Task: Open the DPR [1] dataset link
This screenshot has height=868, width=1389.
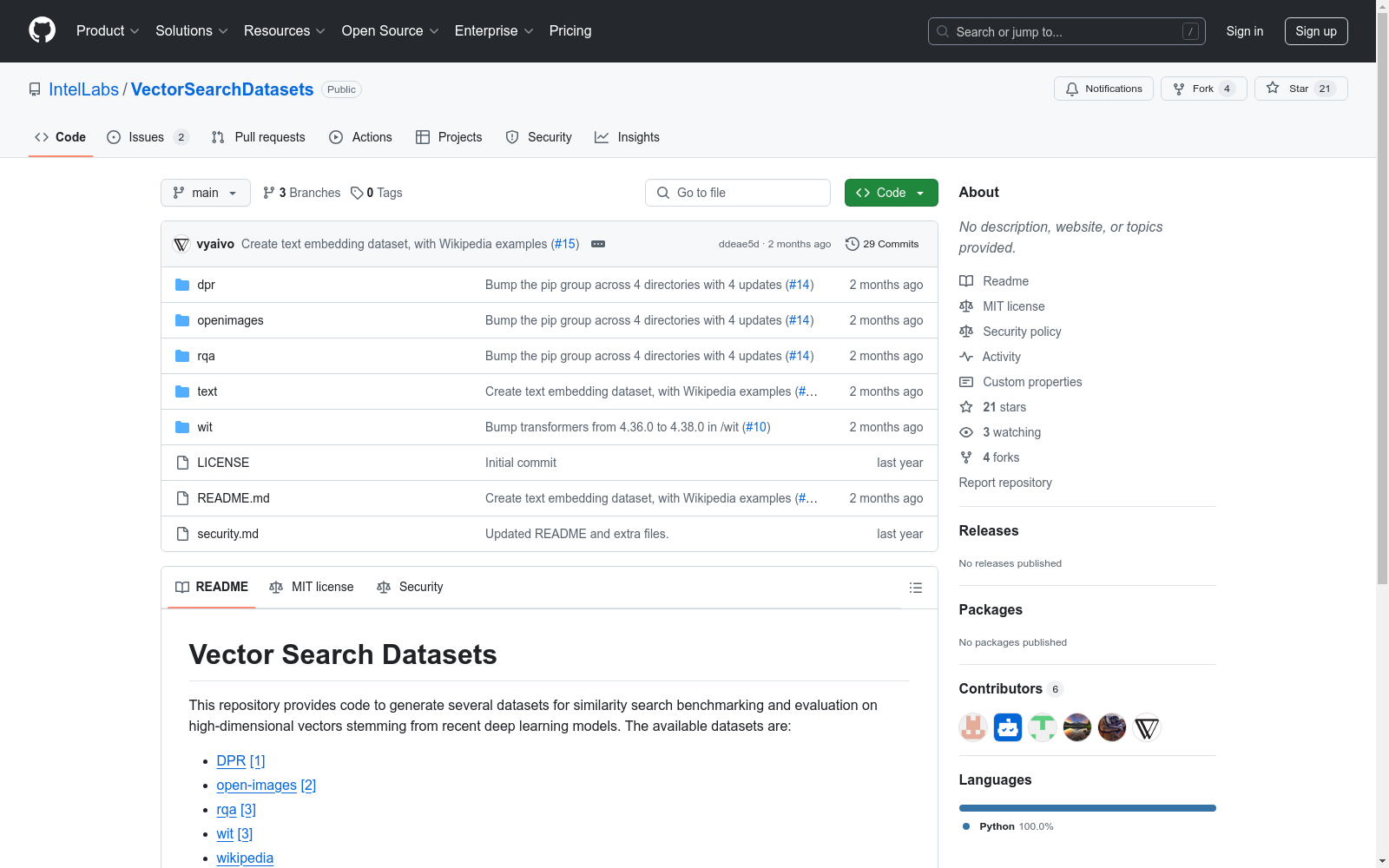Action: (241, 760)
